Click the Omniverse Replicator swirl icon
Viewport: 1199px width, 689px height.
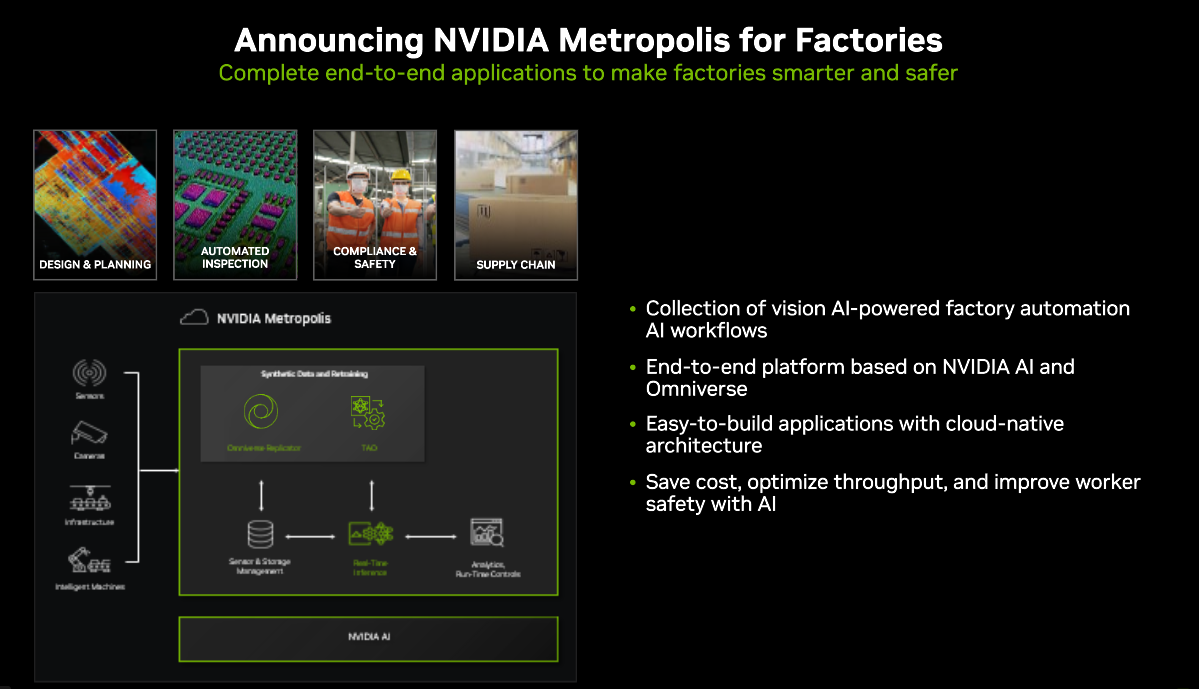261,411
